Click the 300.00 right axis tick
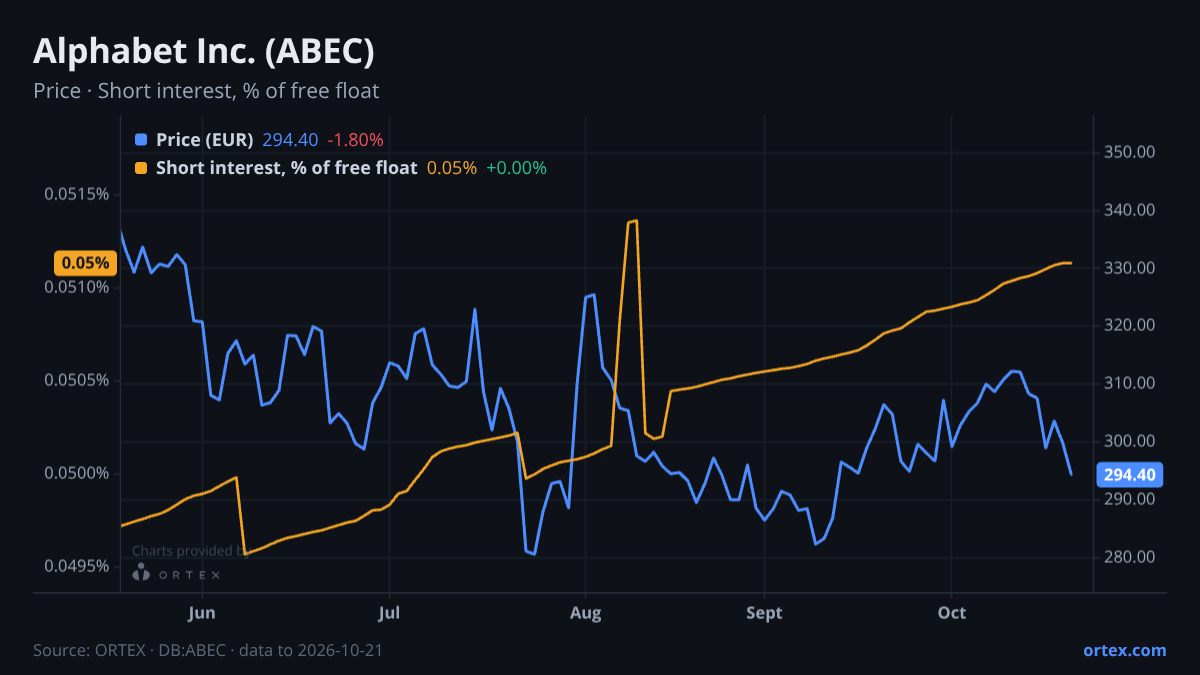 click(1130, 441)
